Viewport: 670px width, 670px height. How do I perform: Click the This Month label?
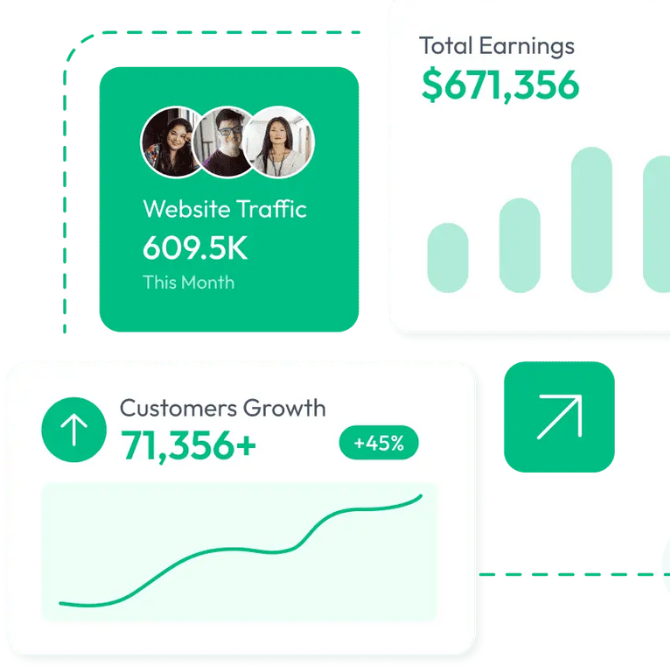coord(188,282)
